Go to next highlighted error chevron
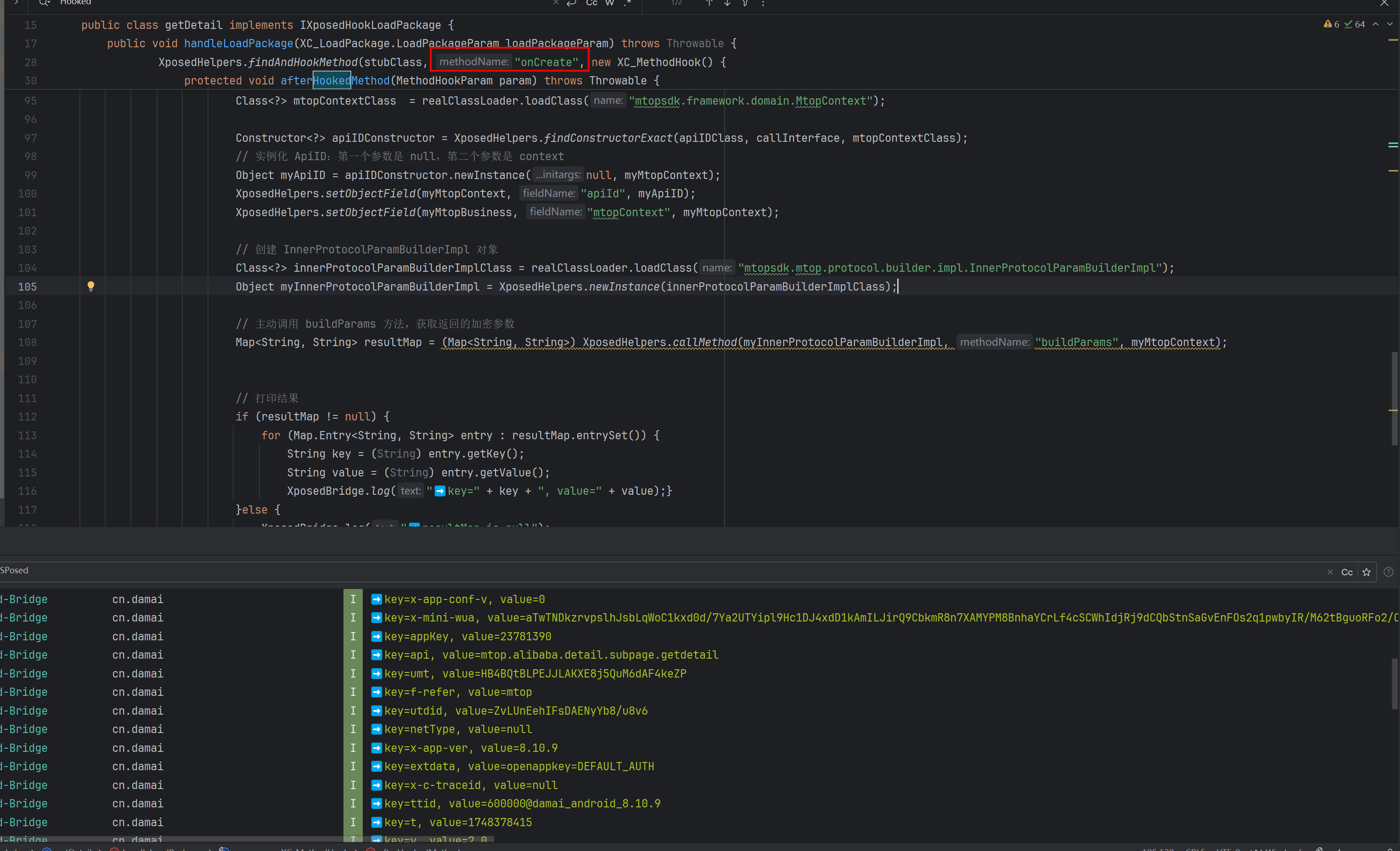The height and width of the screenshot is (851, 1400). tap(1390, 24)
